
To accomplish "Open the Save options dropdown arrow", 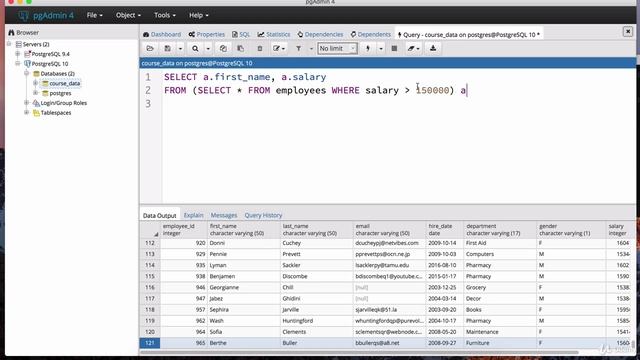I will point(180,49).
